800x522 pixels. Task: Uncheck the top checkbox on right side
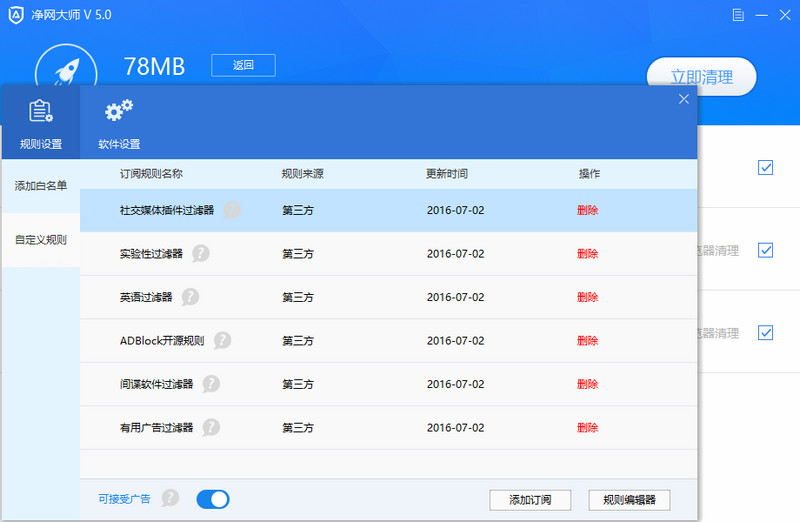[x=765, y=167]
